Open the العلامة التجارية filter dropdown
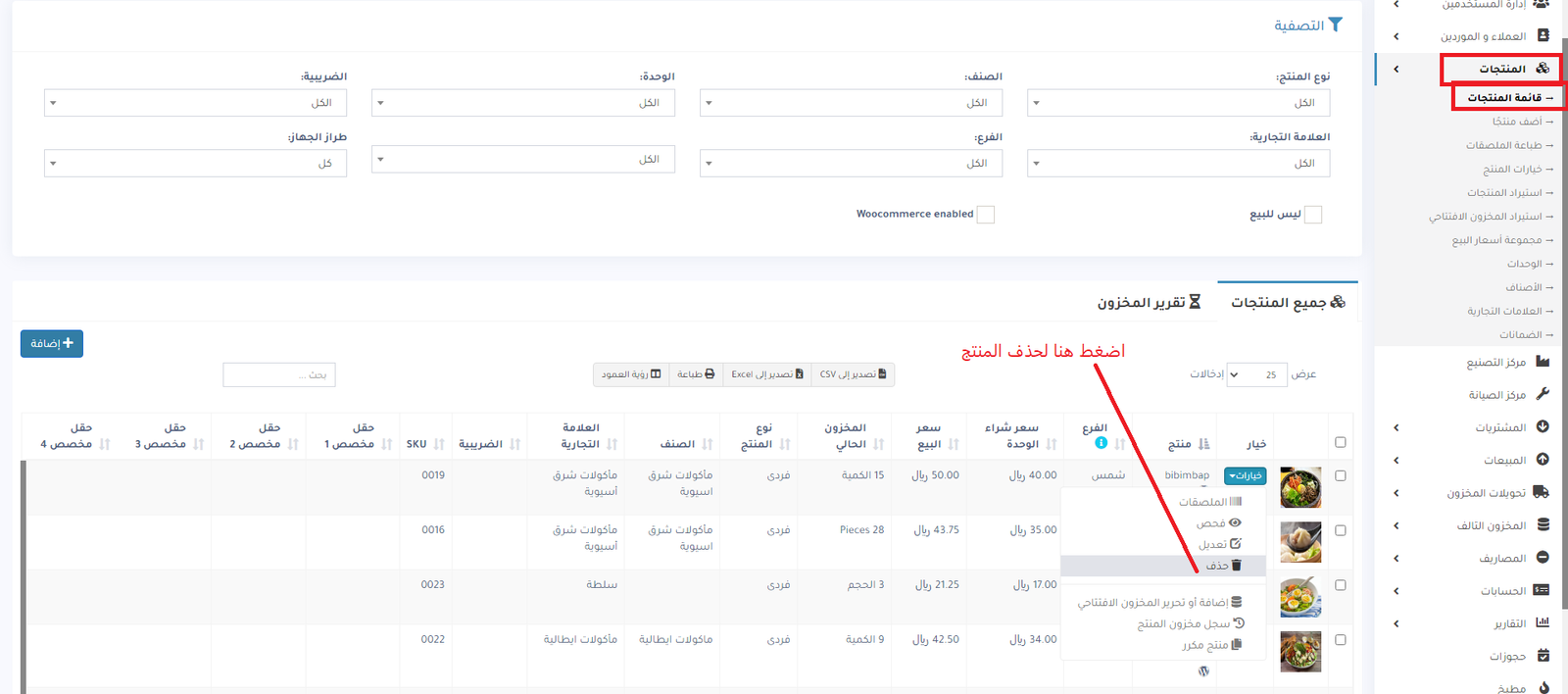1568x694 pixels. [x=1178, y=164]
